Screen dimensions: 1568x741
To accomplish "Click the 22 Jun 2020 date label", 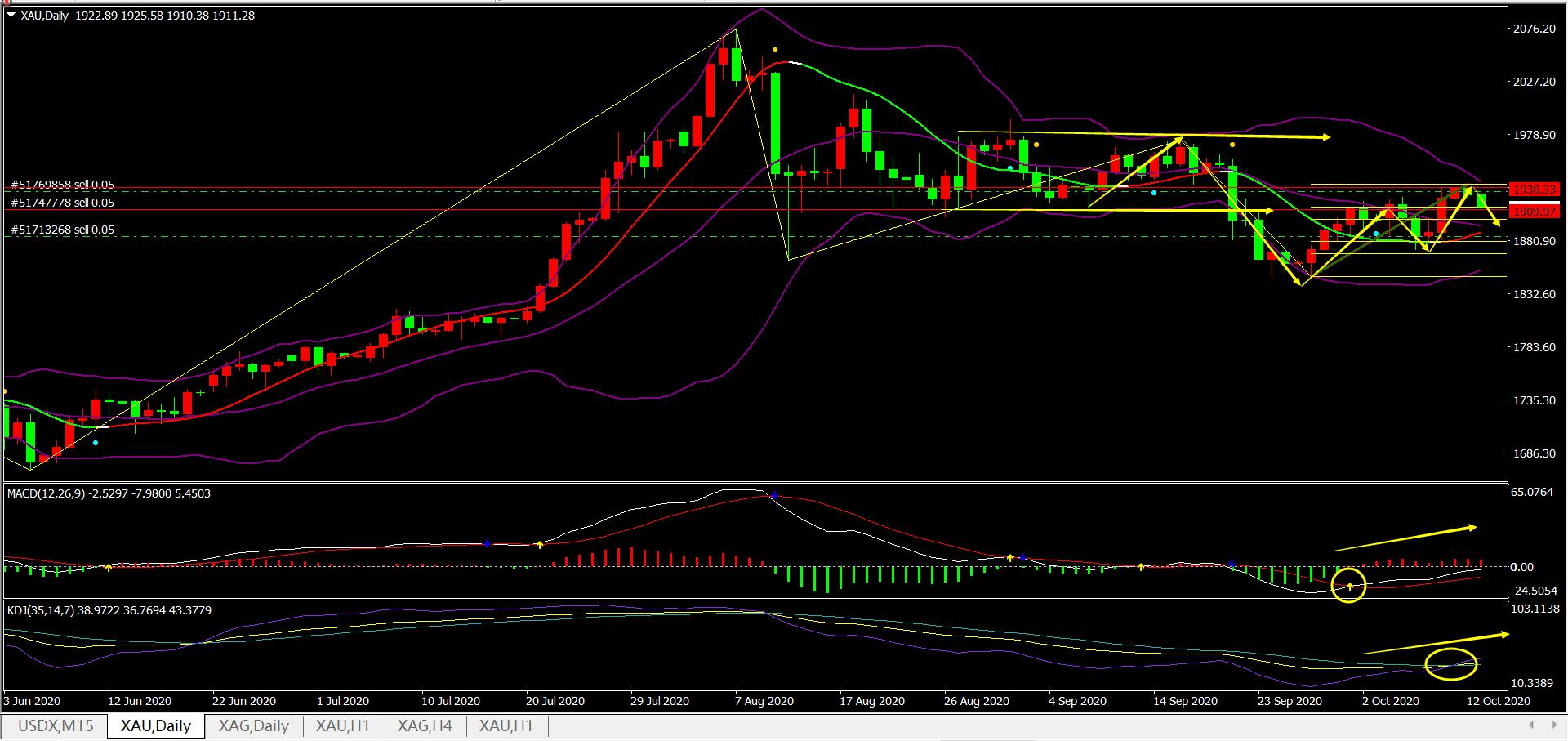I will [244, 701].
